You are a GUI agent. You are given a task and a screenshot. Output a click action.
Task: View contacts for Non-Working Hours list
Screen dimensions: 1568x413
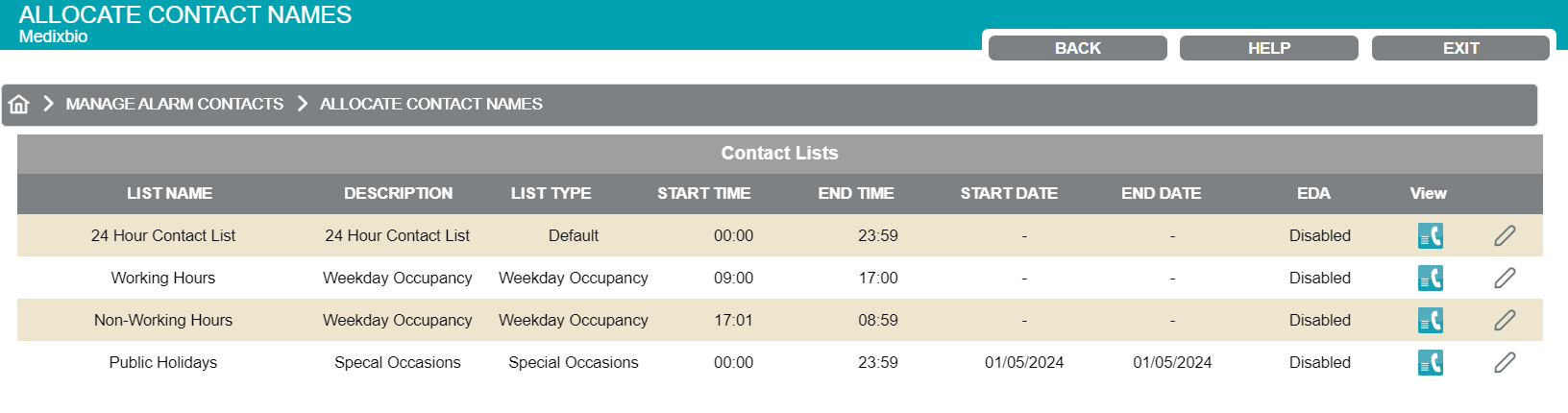click(x=1430, y=320)
